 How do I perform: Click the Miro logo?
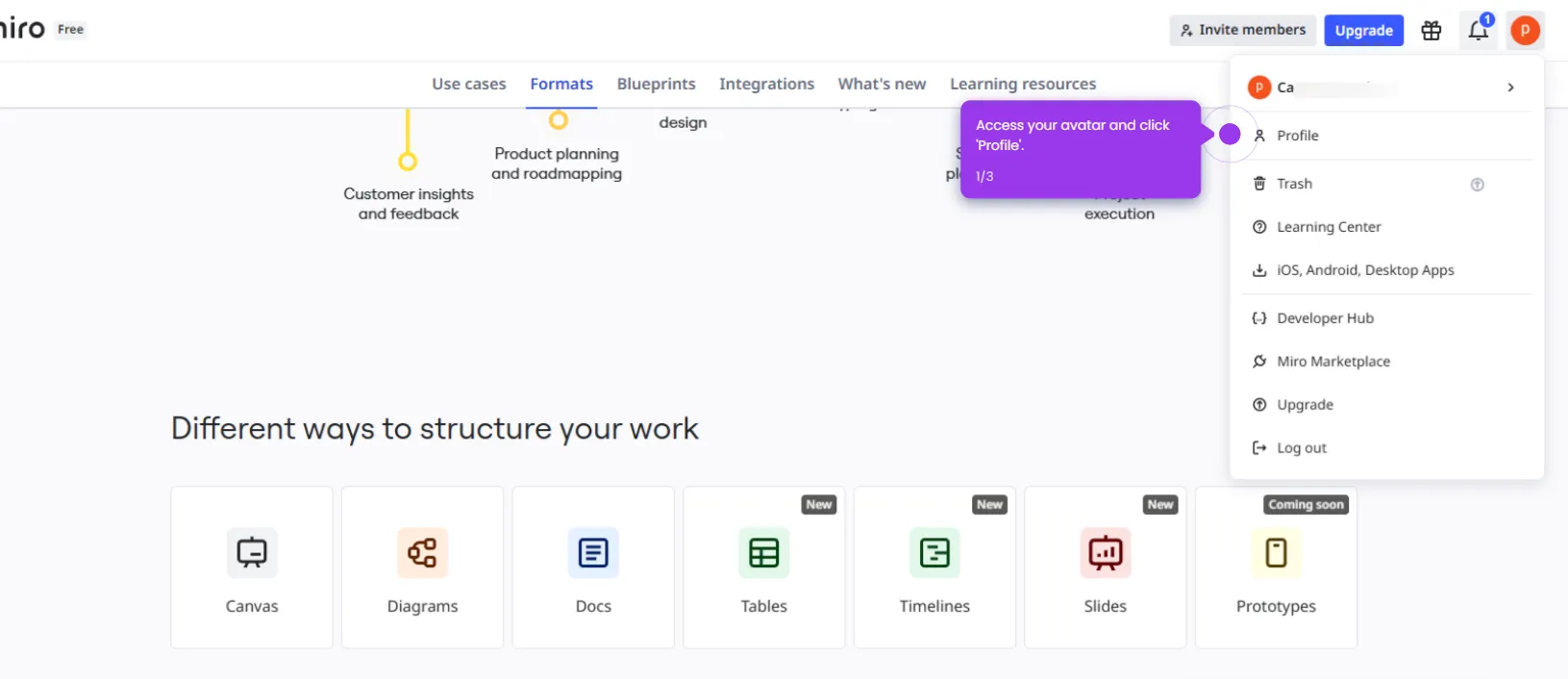pos(22,28)
